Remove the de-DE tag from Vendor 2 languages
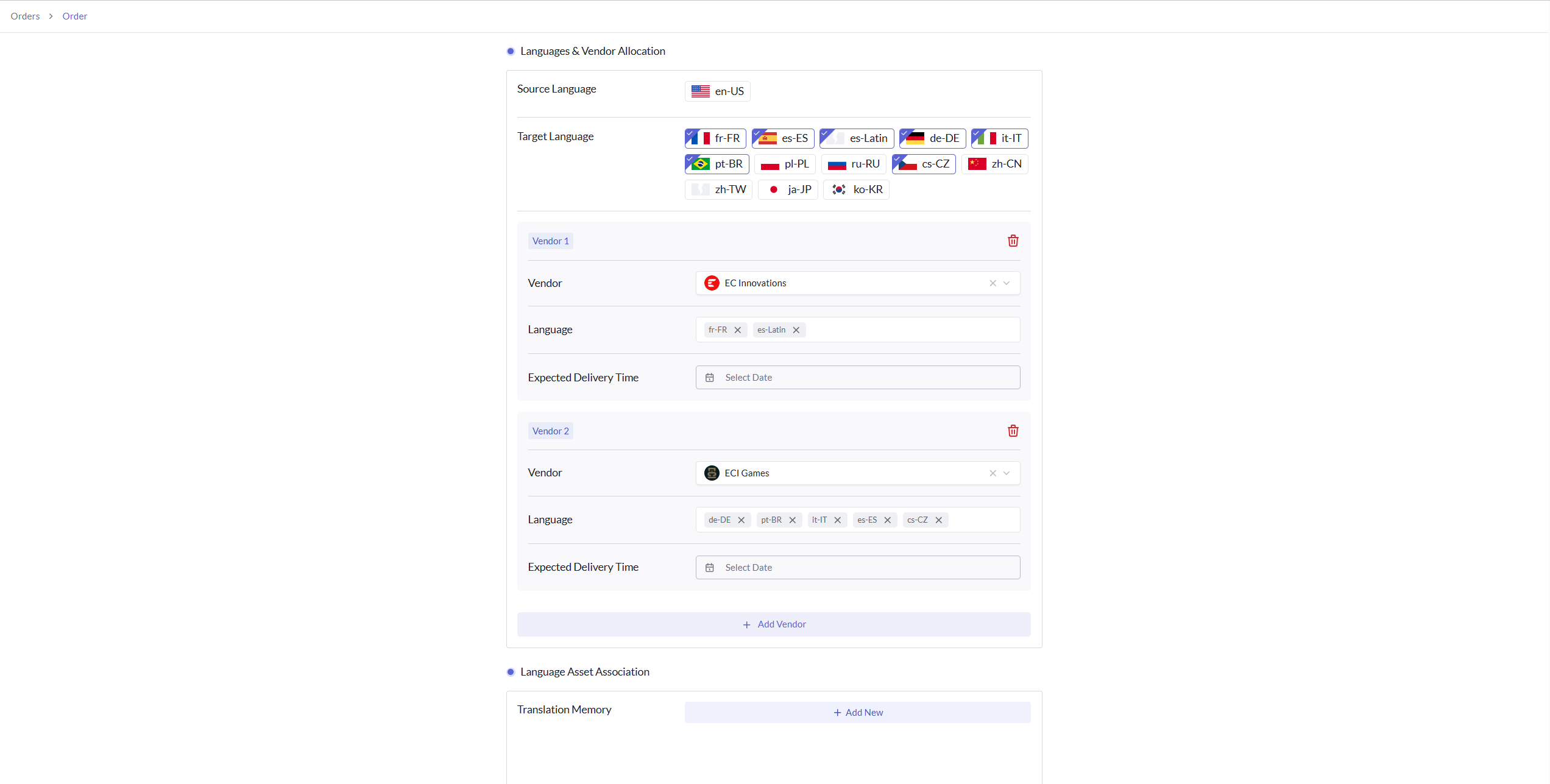 741,520
